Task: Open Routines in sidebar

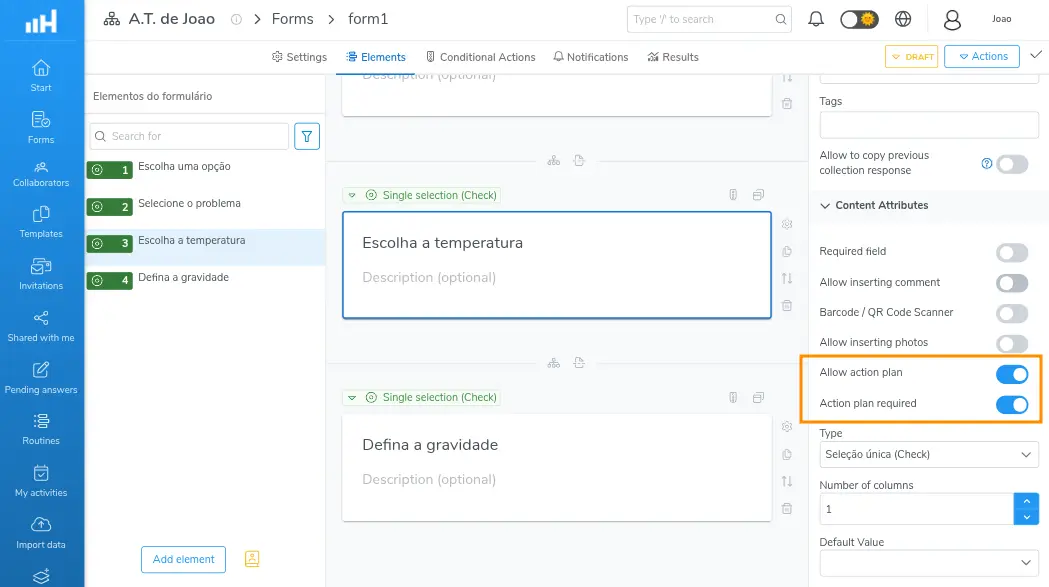Action: (41, 430)
